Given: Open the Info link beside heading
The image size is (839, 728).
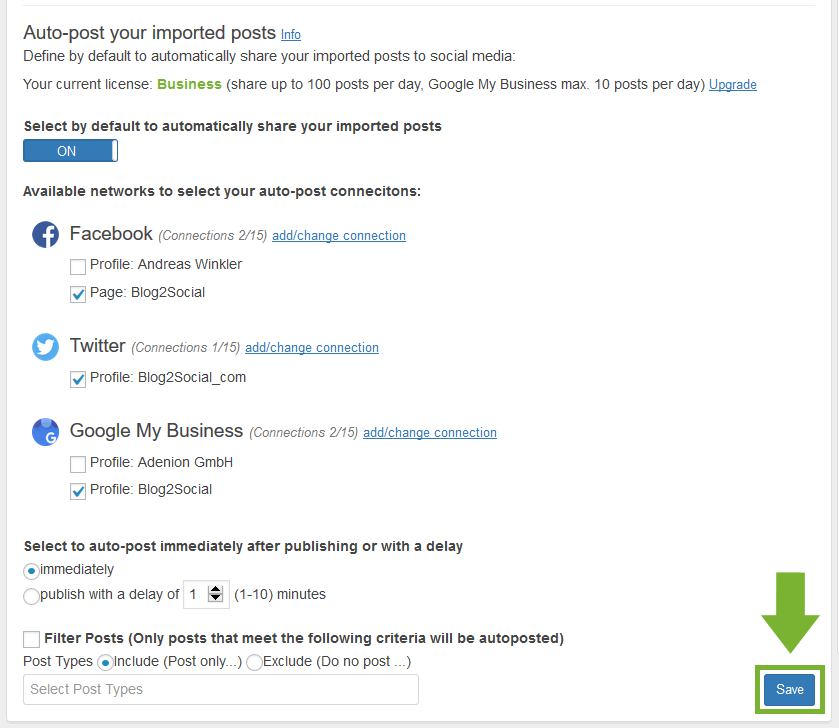Looking at the screenshot, I should (x=291, y=35).
